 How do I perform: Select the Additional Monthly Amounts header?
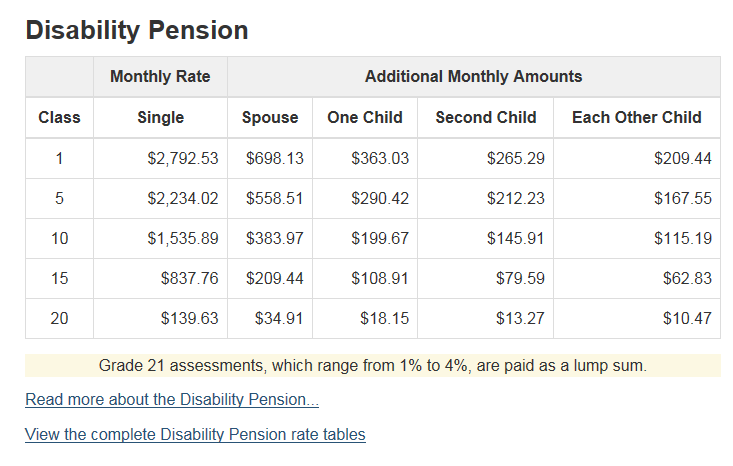click(x=473, y=76)
